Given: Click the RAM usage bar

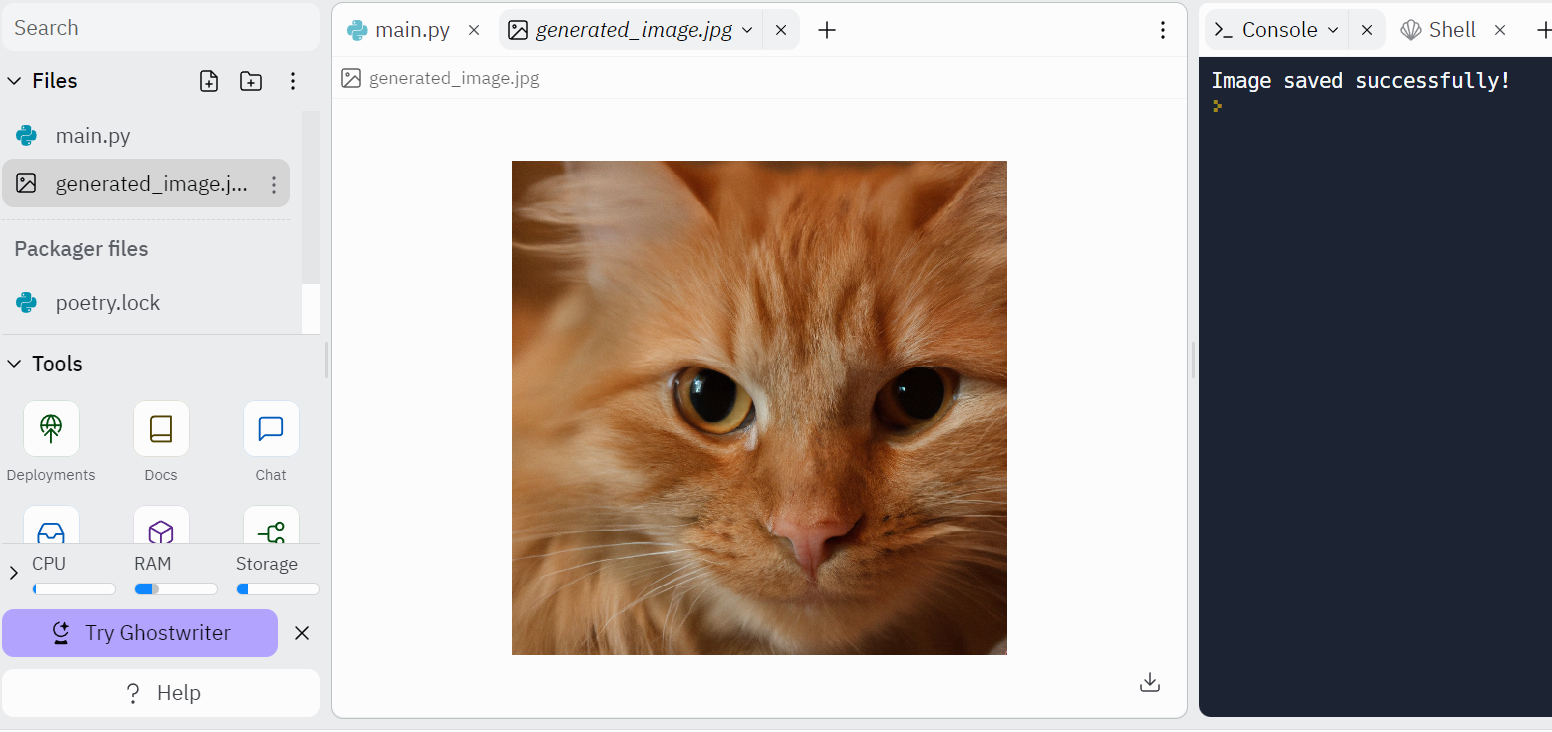Looking at the screenshot, I should tap(176, 589).
